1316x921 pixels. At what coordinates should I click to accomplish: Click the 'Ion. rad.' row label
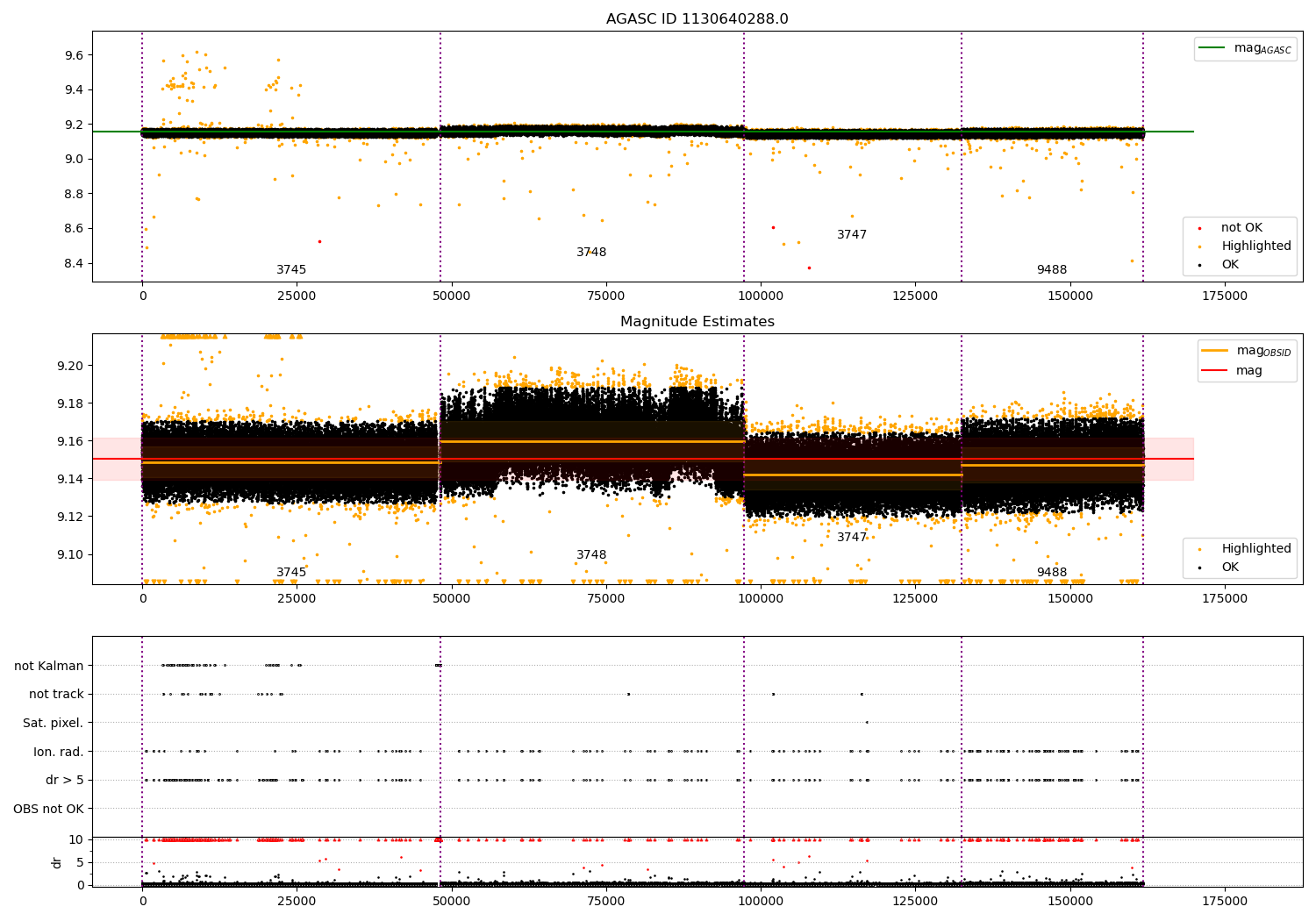point(59,752)
